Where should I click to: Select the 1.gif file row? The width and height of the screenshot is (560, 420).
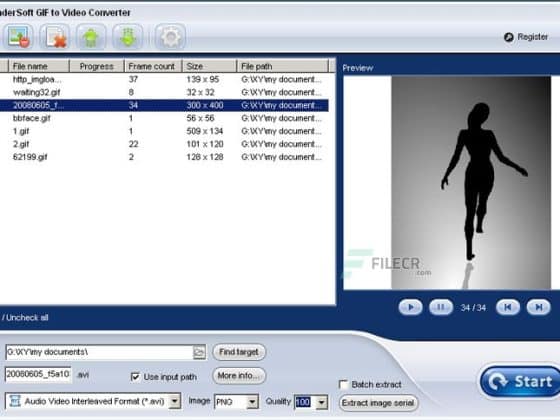coord(164,131)
